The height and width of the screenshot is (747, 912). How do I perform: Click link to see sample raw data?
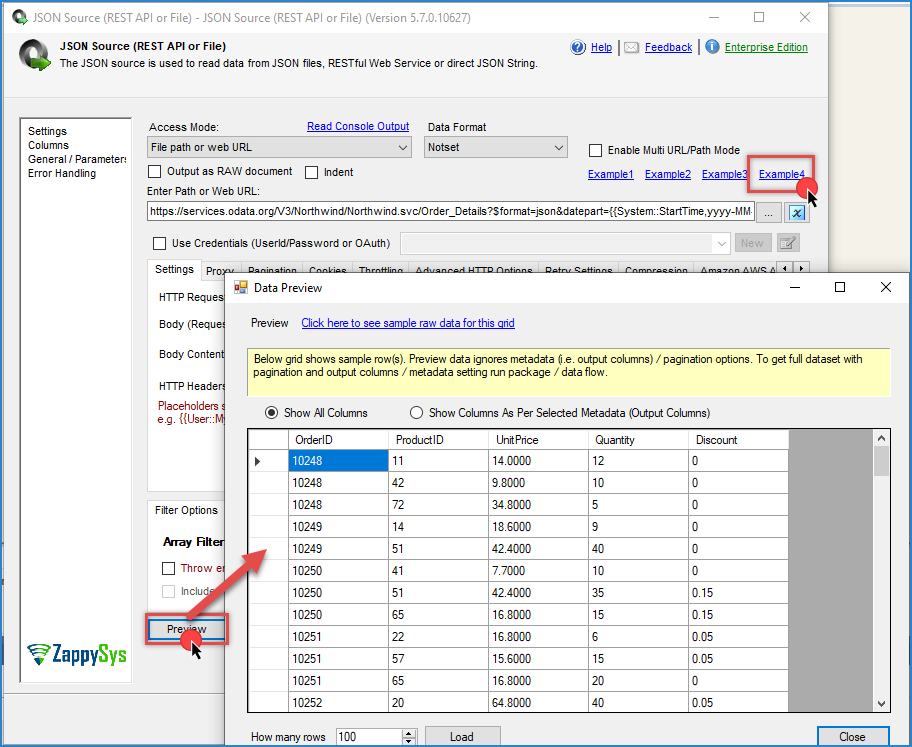[408, 323]
